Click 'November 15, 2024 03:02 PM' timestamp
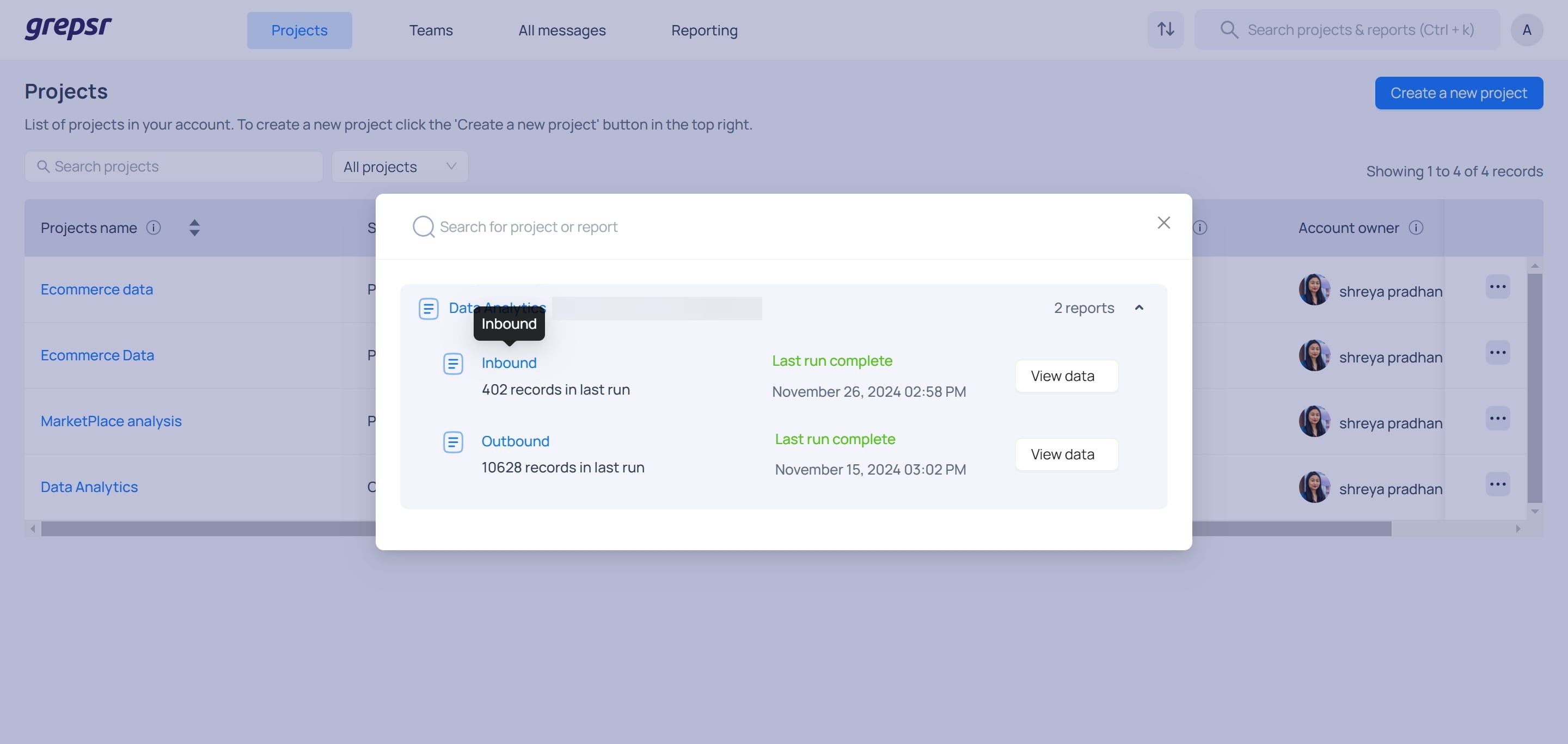 click(870, 470)
